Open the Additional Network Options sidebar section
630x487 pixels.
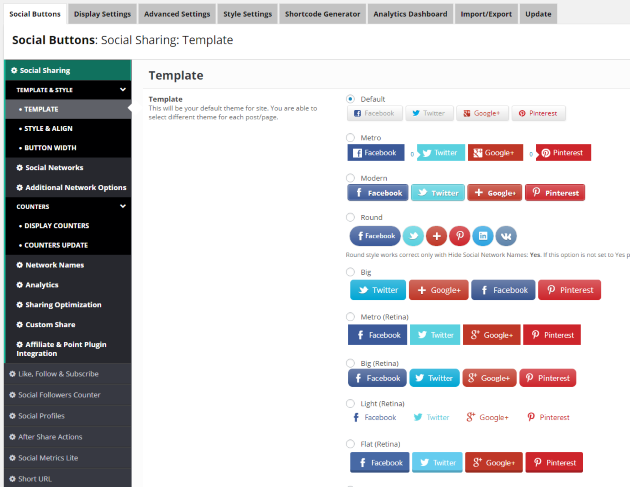click(68, 187)
